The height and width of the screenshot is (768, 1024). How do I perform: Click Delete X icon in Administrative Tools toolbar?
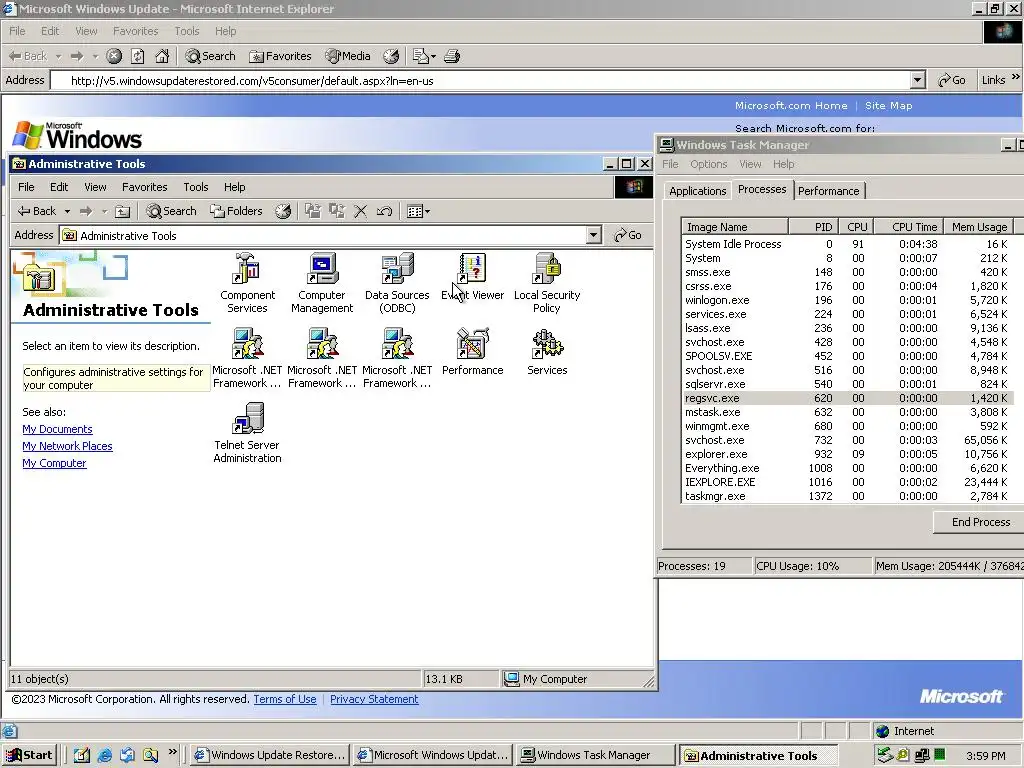[x=360, y=211]
